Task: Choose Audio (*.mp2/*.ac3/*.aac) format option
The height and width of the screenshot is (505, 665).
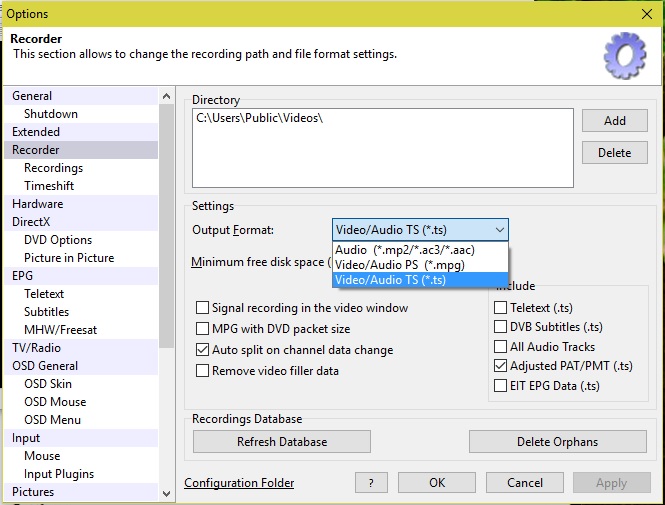Action: pos(405,250)
